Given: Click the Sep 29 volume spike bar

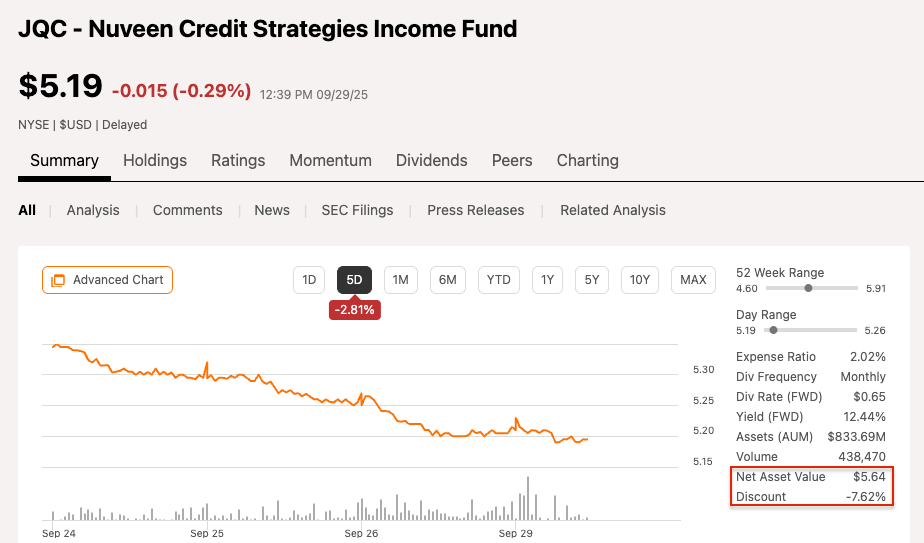Looking at the screenshot, I should [526, 498].
